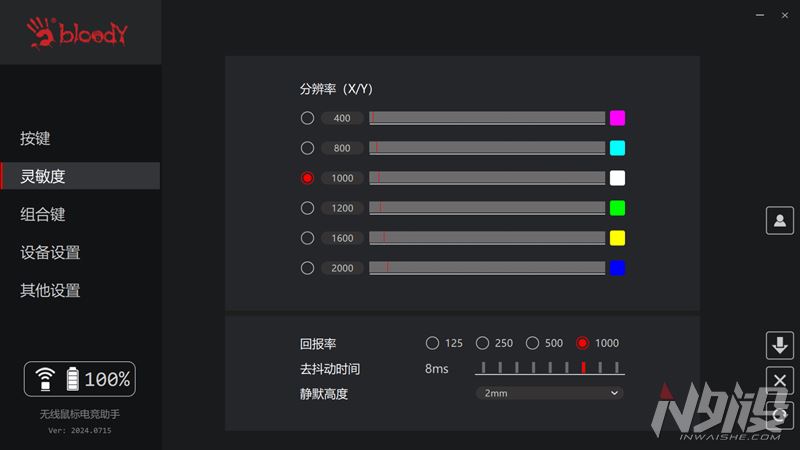Set report rate to 500
The image size is (800, 450).
532,343
